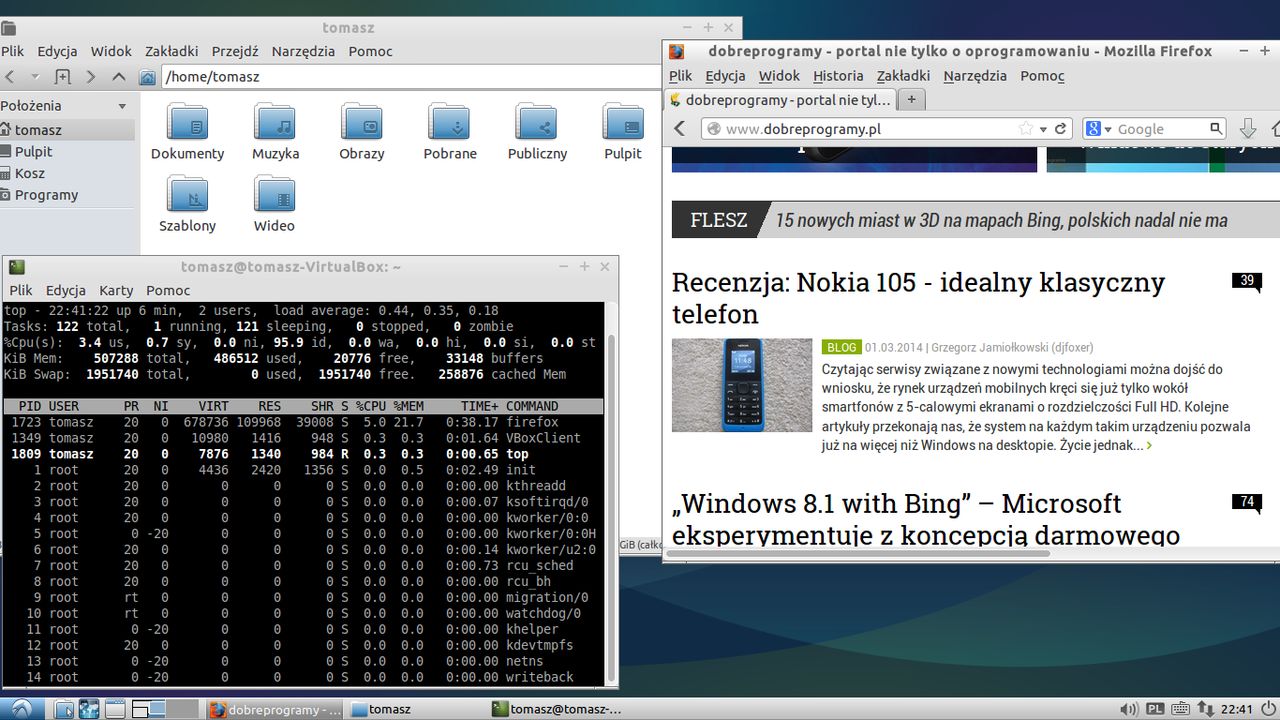Screen dimensions: 1280x720
Task: Open the 74 comments badge
Action: pyautogui.click(x=1247, y=502)
